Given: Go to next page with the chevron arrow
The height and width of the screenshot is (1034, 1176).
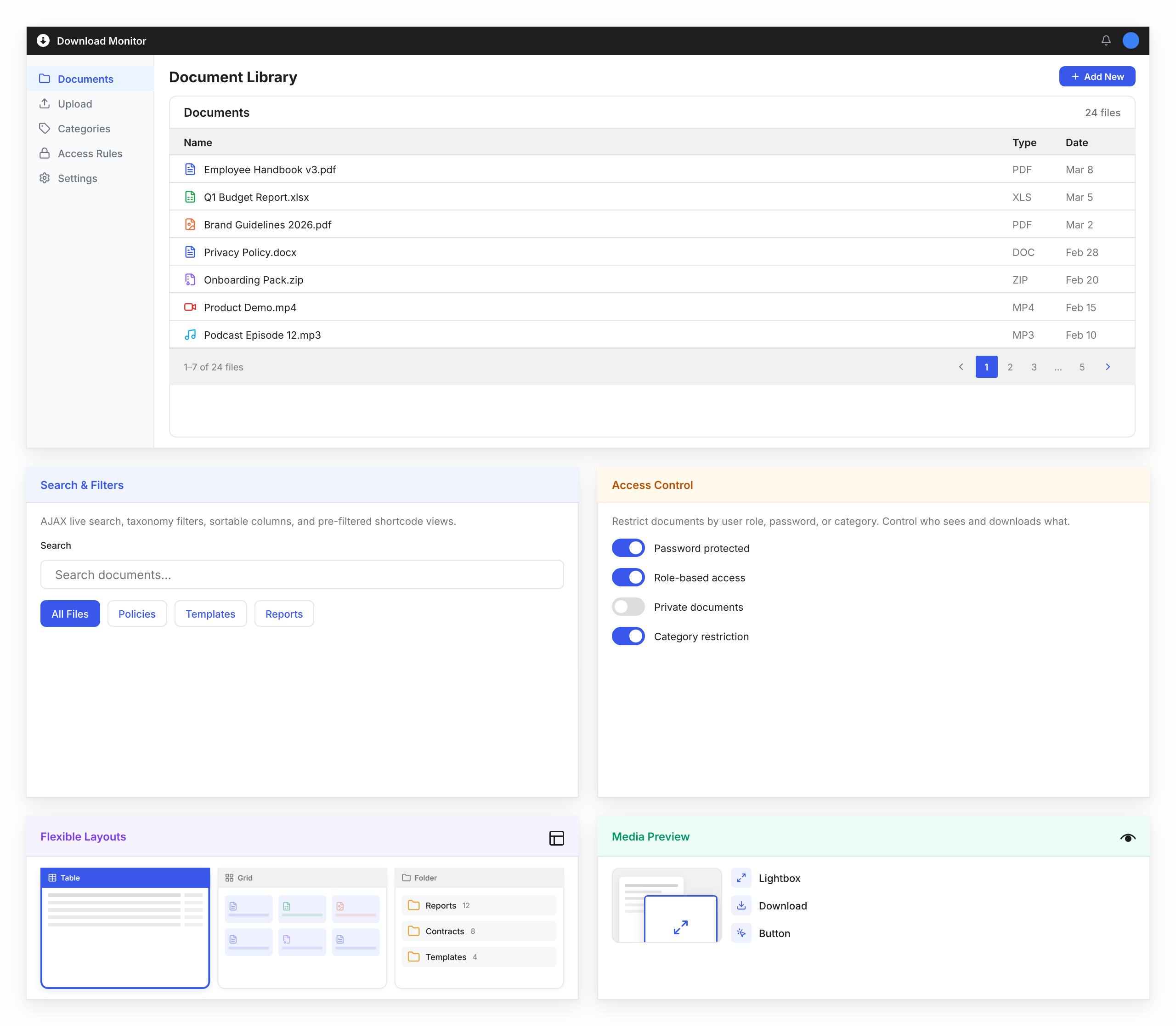Looking at the screenshot, I should (x=1108, y=367).
